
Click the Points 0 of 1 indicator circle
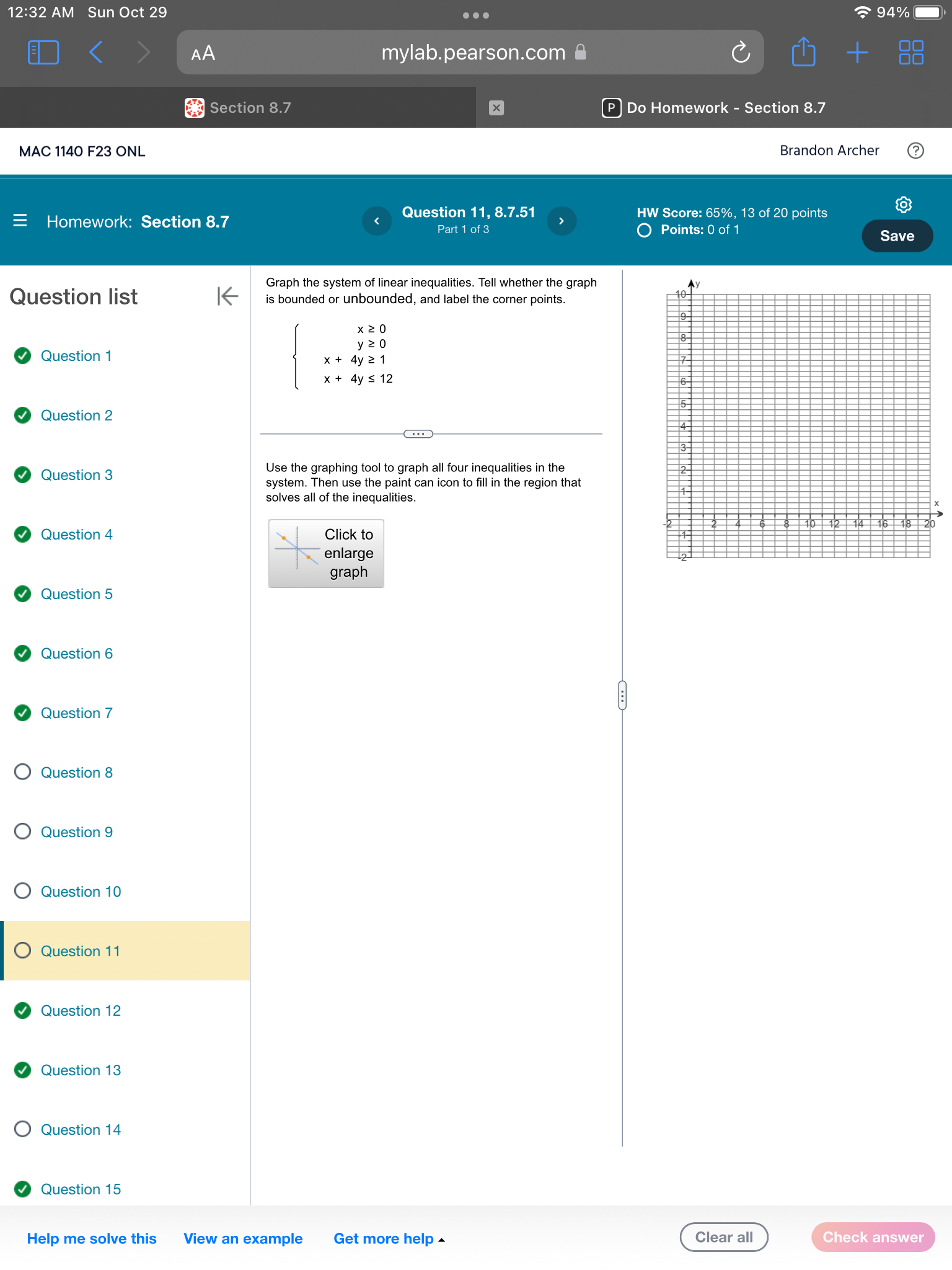click(x=645, y=230)
